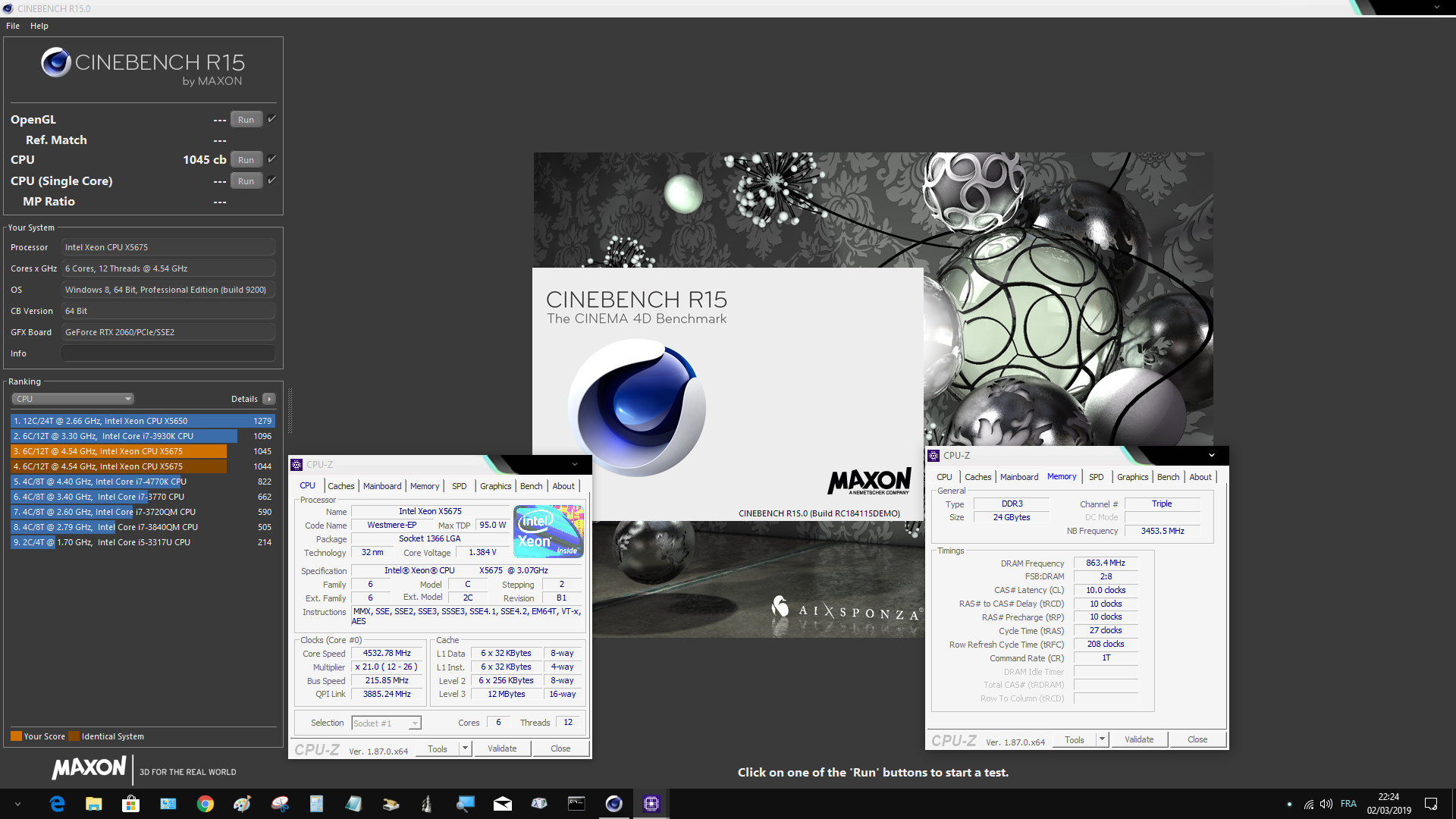Click the Intel Xeon Inside badge in CPU-Z
This screenshot has height=819, width=1456.
click(x=548, y=531)
